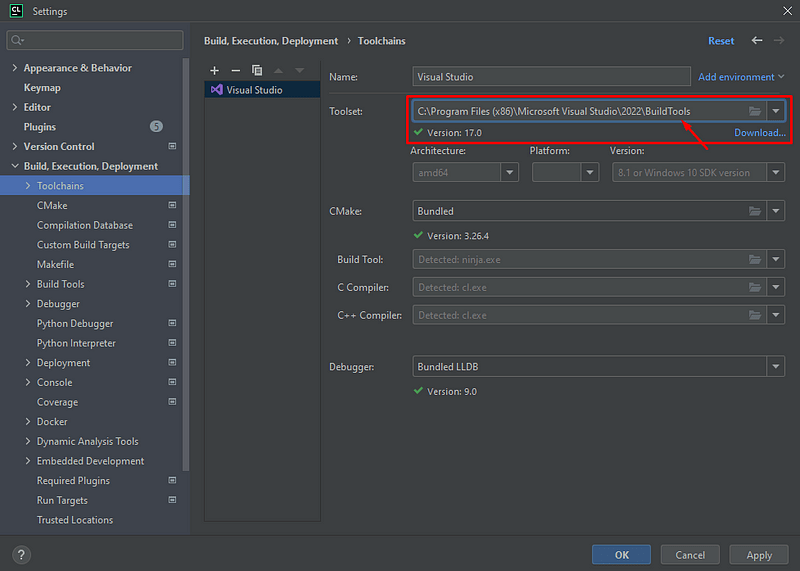Image resolution: width=800 pixels, height=571 pixels.
Task: Click project-level icon beside Custom Build Targets
Action: pos(172,244)
